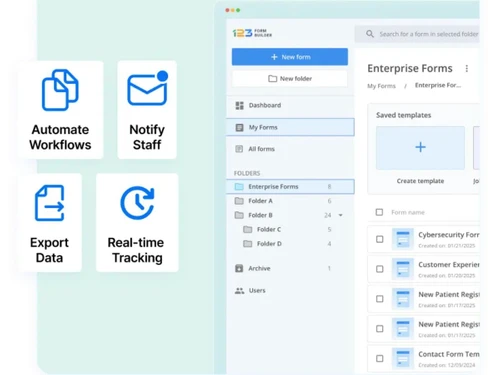Click the Archive box icon
The width and height of the screenshot is (500, 375).
pyautogui.click(x=239, y=268)
